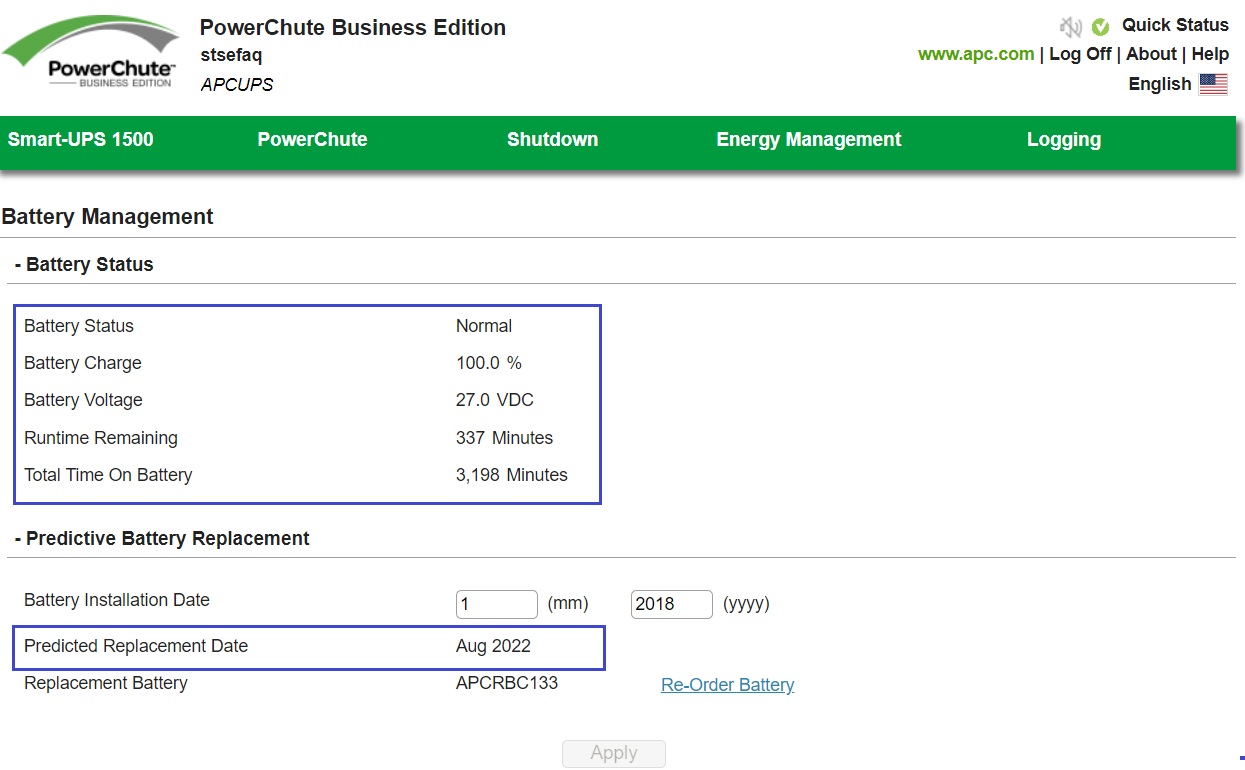1245x770 pixels.
Task: Click the host name stsefaq
Action: 231,56
